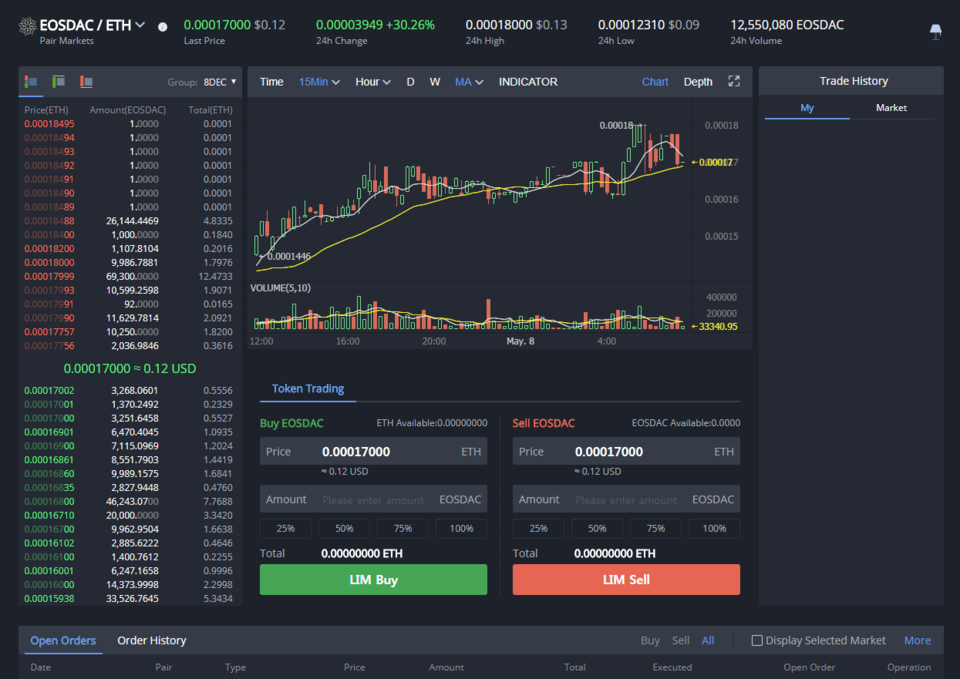Expand chart to fullscreen
This screenshot has width=960, height=679.
click(733, 81)
